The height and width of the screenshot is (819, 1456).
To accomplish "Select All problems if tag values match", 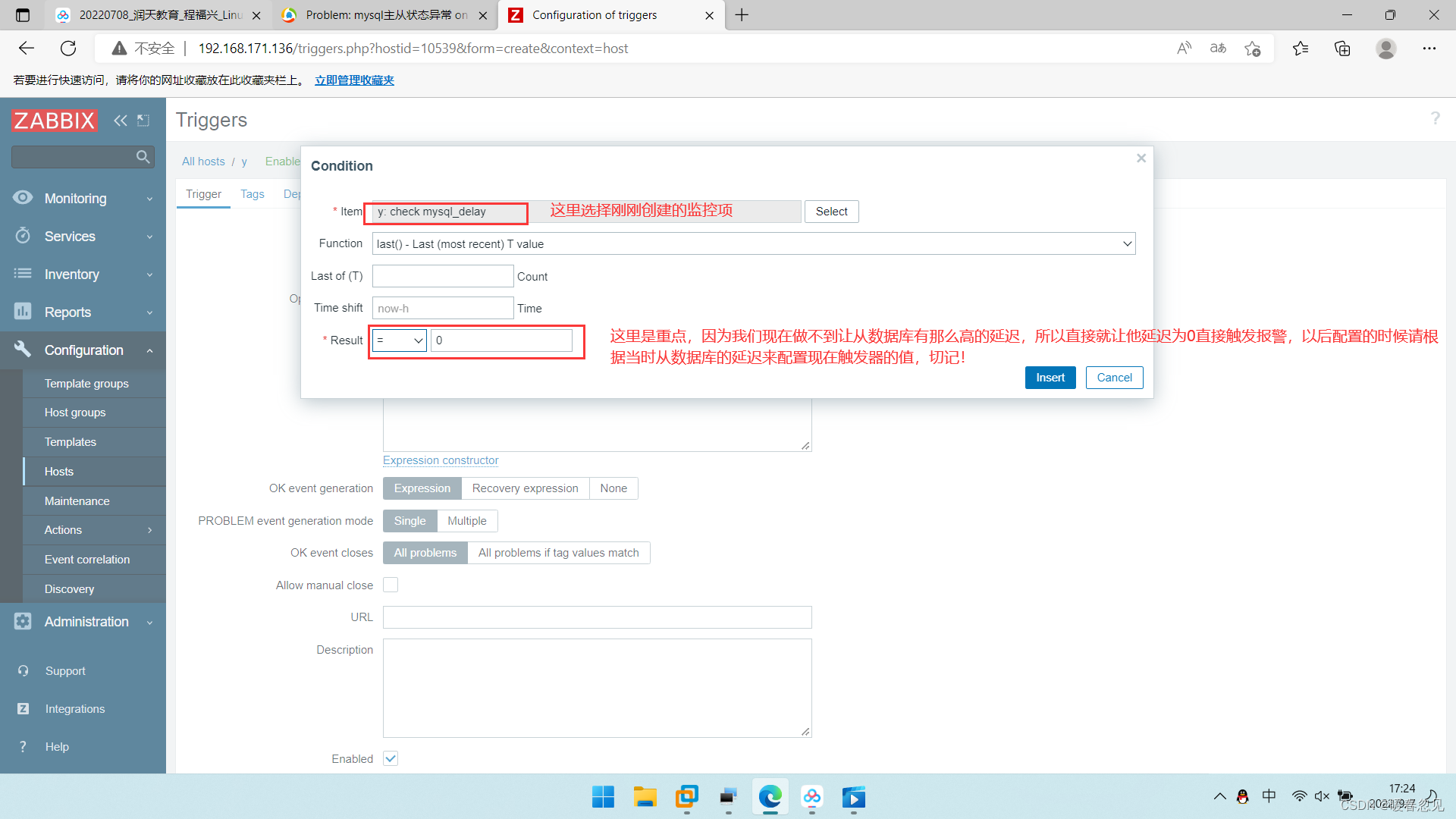I will [x=559, y=553].
